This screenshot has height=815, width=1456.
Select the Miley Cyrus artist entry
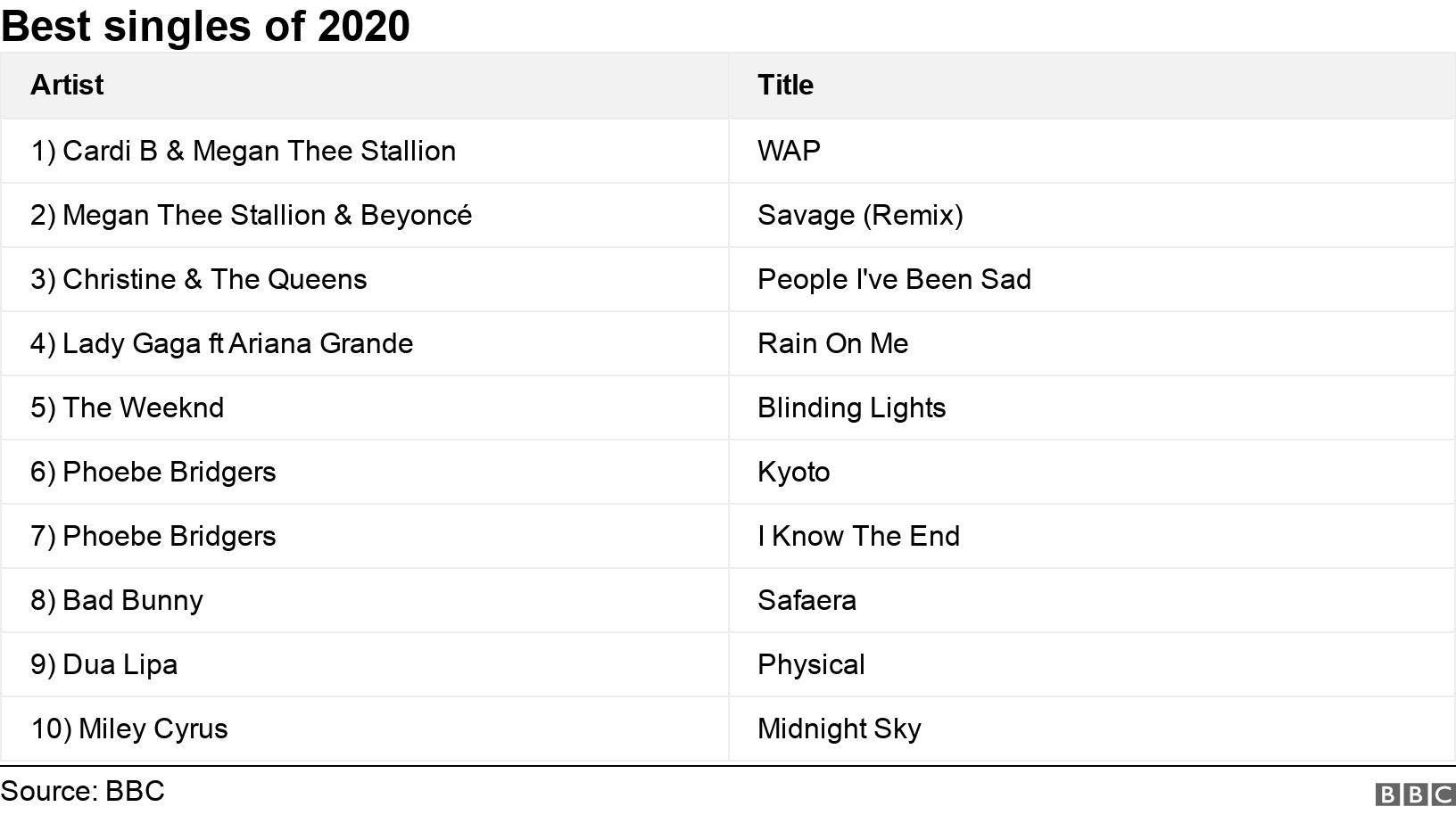point(129,729)
